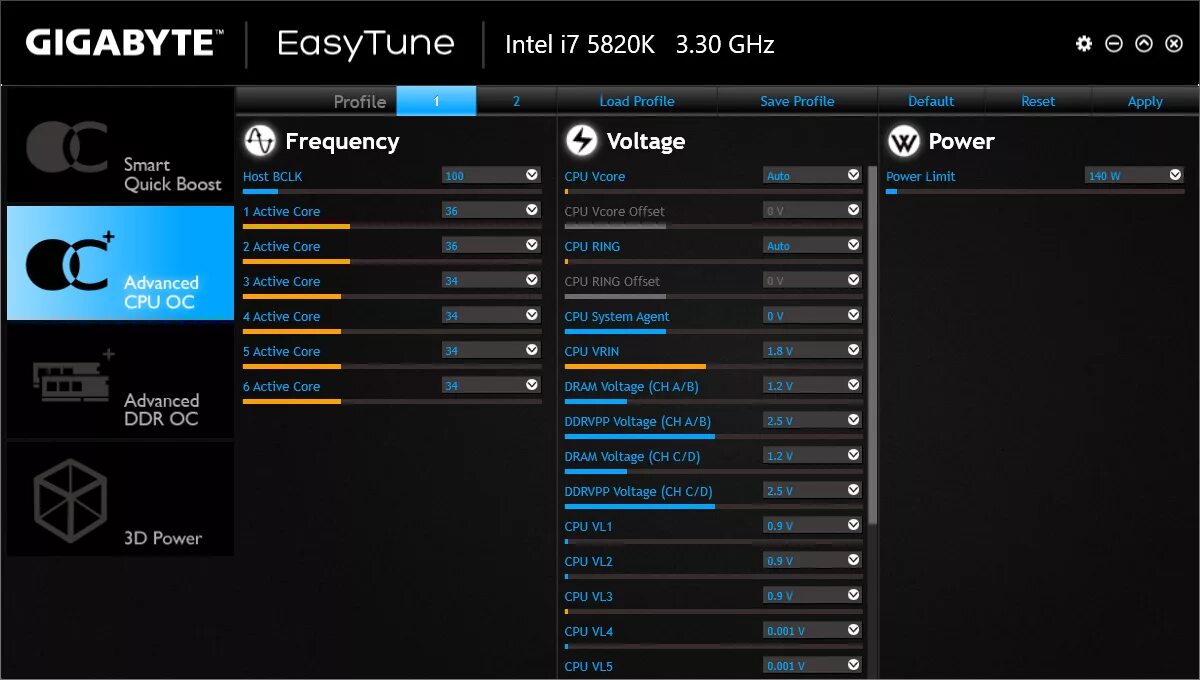Open CPU RING value dropdown

tap(853, 245)
